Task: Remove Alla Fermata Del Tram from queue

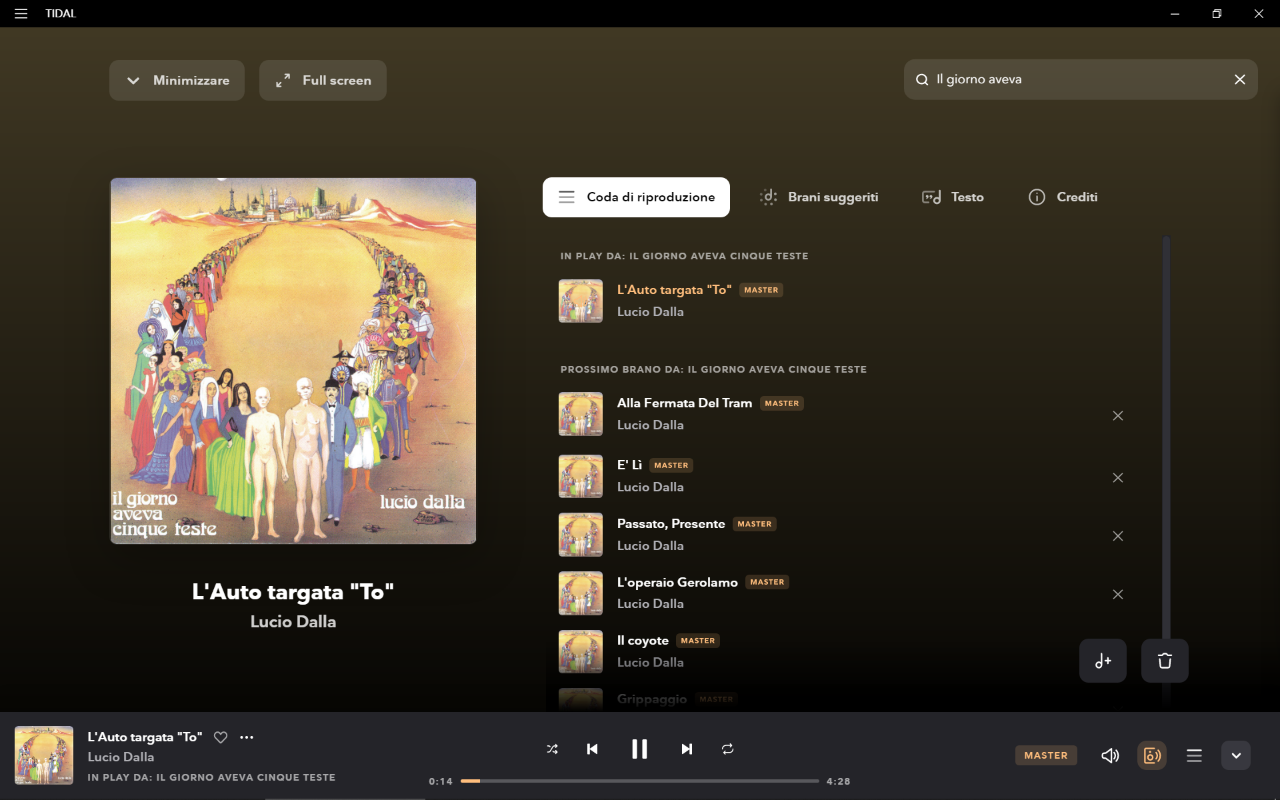Action: pos(1118,416)
